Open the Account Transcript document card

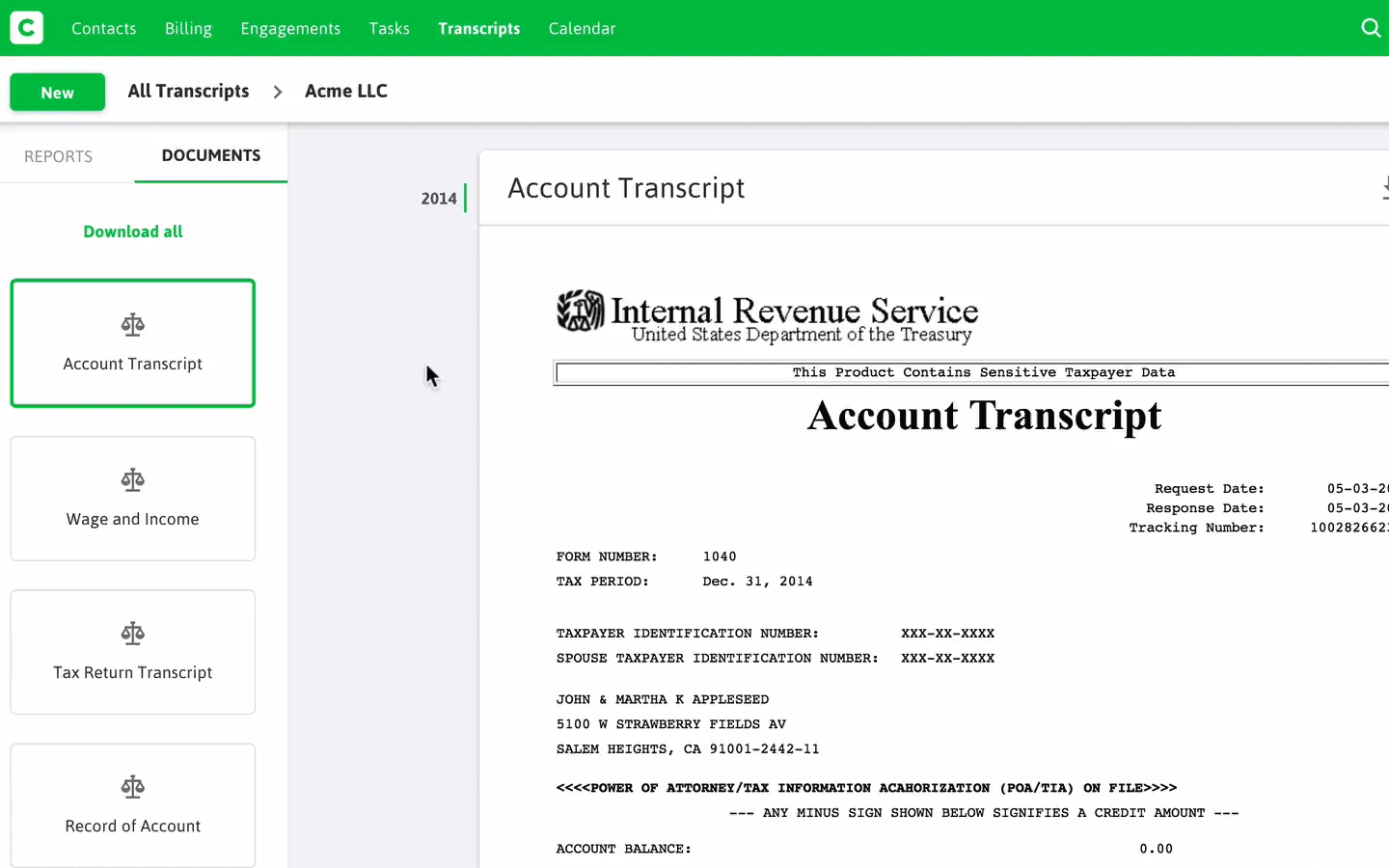tap(133, 343)
